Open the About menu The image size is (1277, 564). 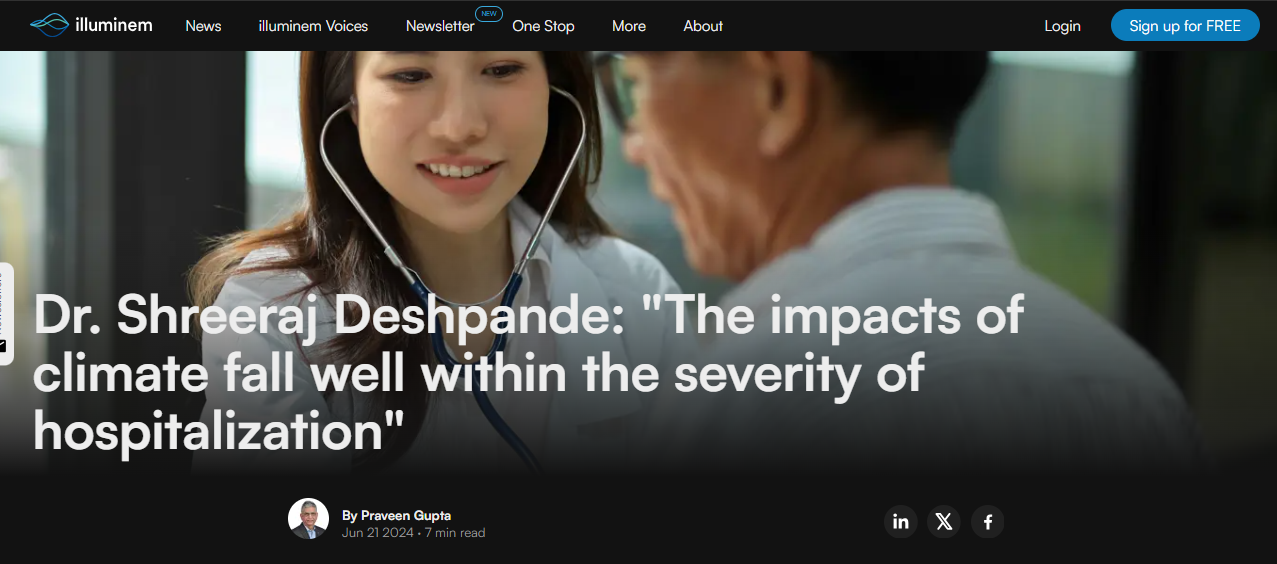point(703,26)
